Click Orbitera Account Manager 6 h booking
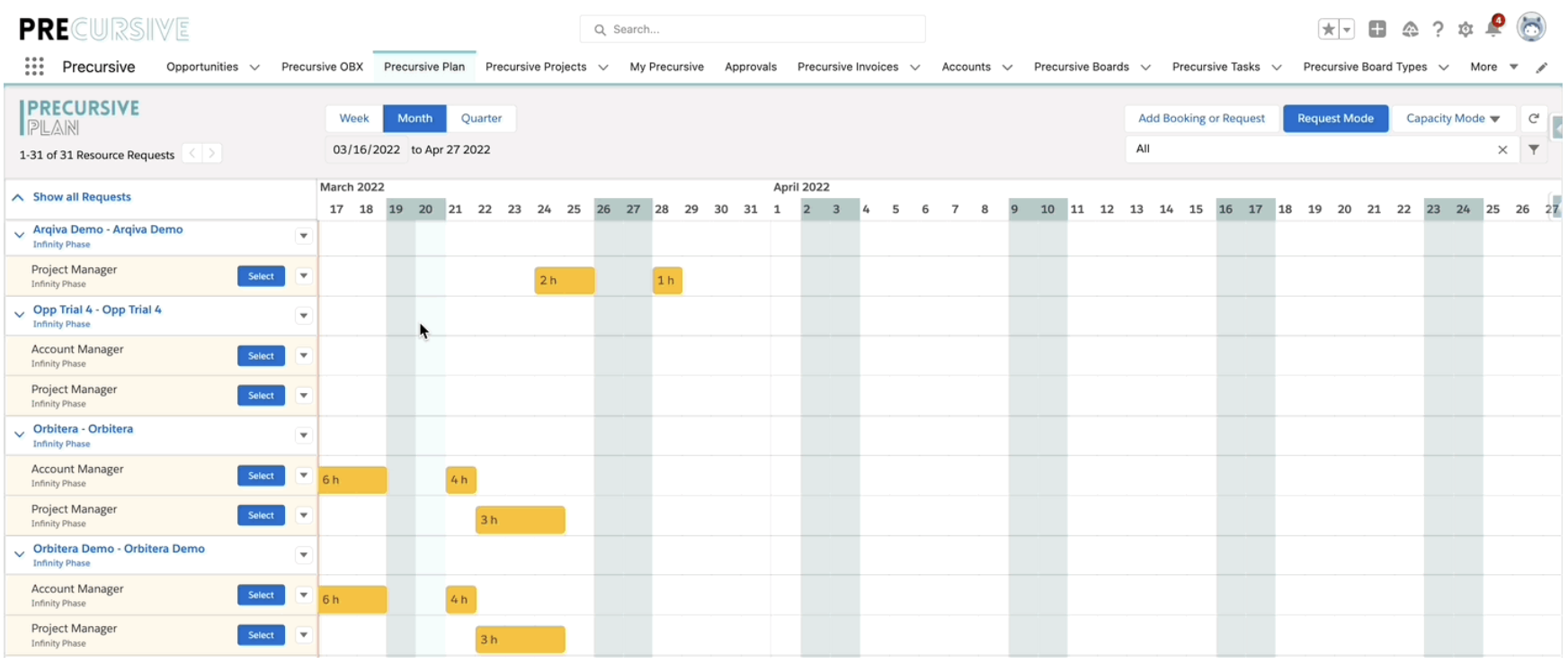 click(352, 480)
